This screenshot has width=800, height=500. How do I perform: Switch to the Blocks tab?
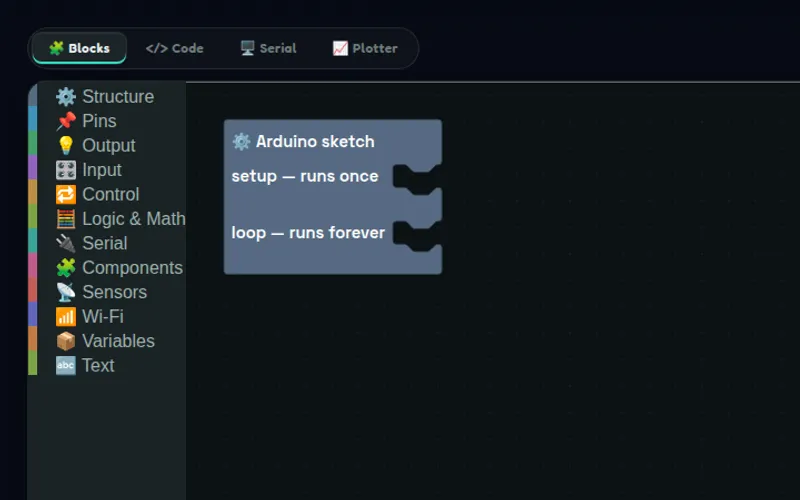coord(79,48)
